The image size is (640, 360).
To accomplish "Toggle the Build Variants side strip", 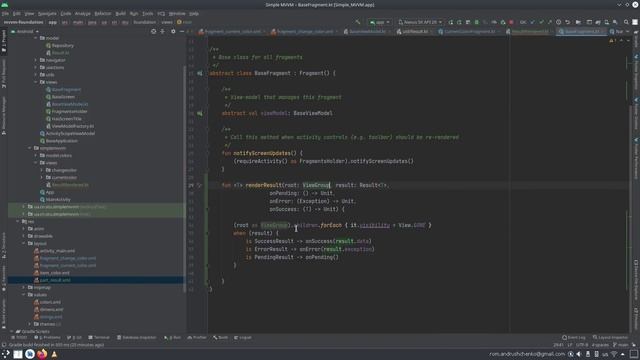I will 4,313.
